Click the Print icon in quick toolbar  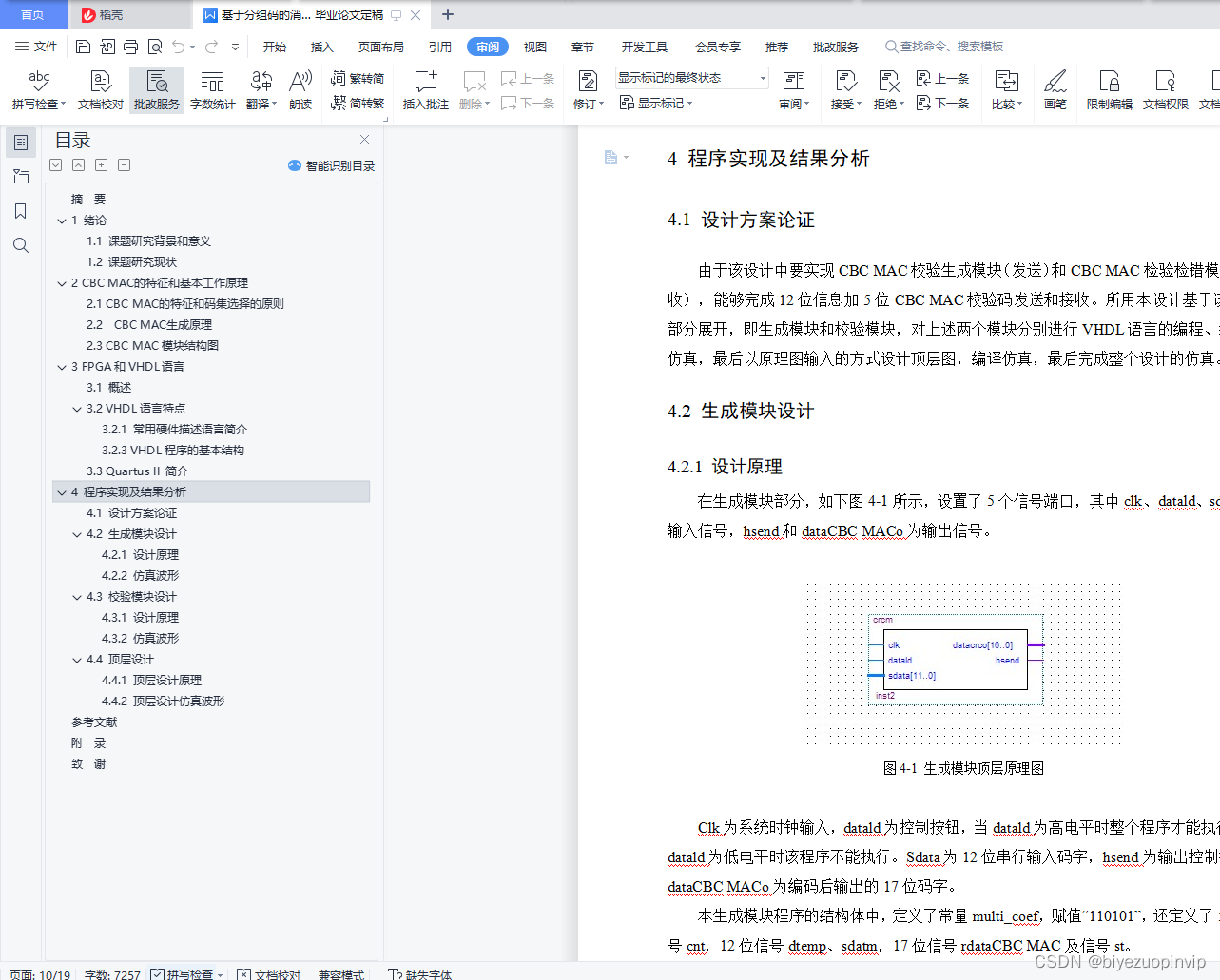pyautogui.click(x=130, y=47)
